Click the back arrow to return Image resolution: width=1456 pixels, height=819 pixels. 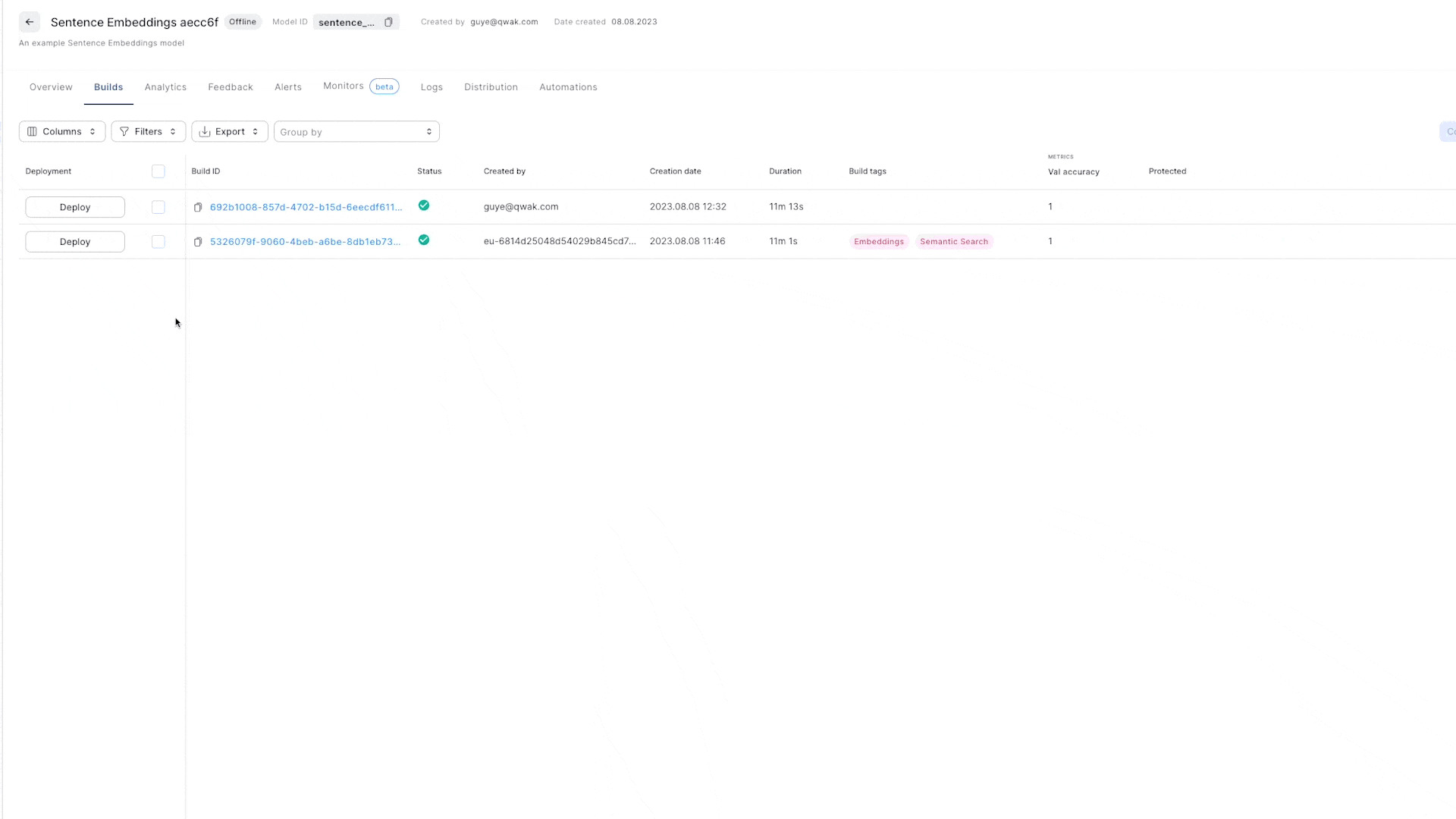coord(30,22)
